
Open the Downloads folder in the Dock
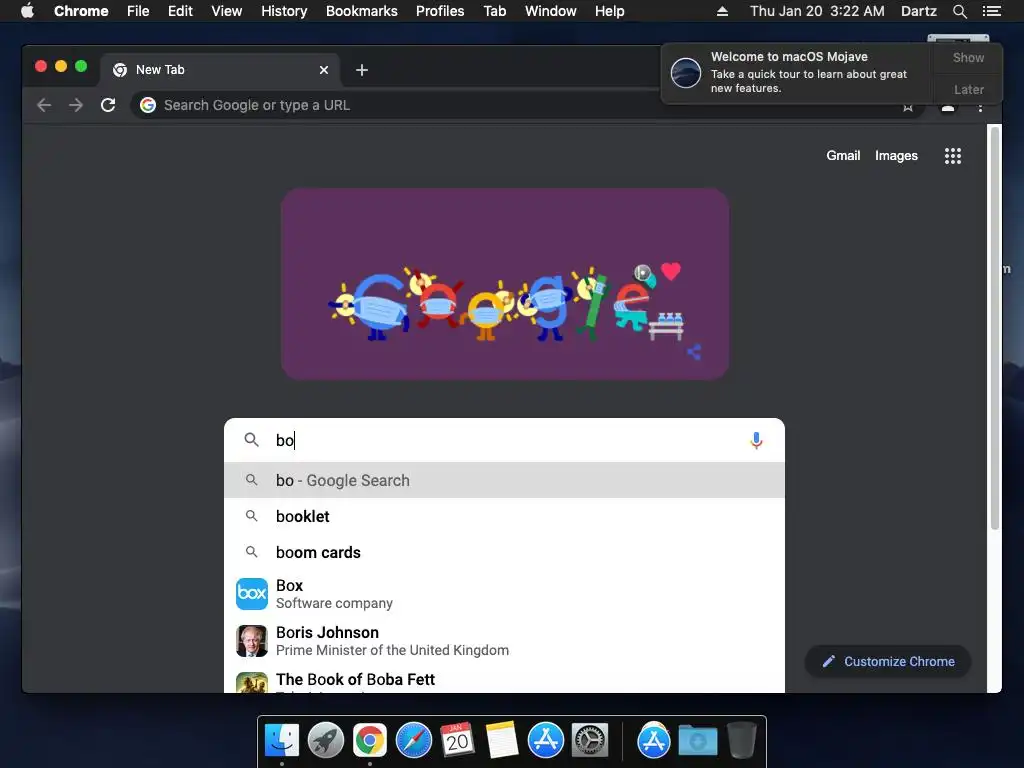tap(697, 741)
